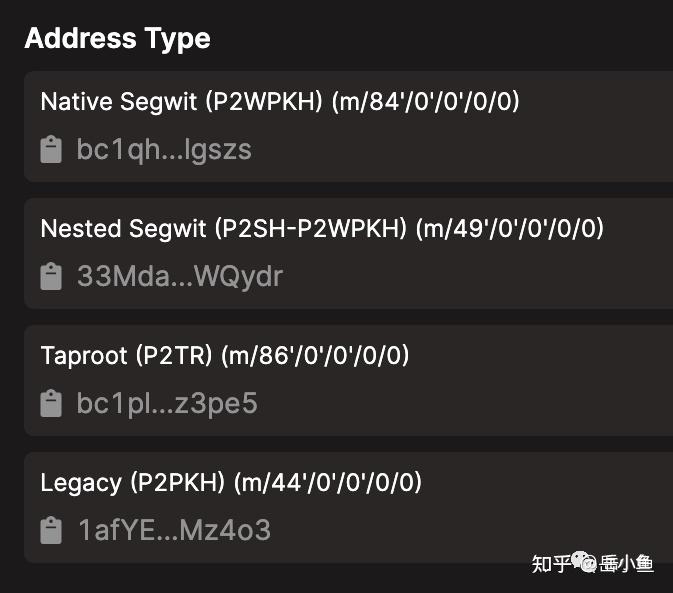Click the 33Mda...WQydr address text
The image size is (673, 593).
(x=180, y=276)
